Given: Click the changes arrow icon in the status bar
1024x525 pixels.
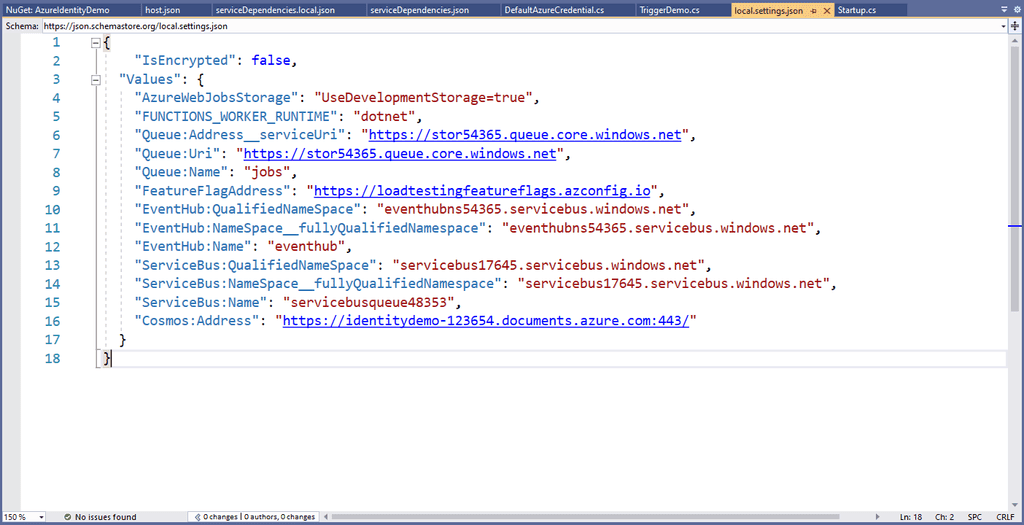Looking at the screenshot, I should tap(198, 517).
